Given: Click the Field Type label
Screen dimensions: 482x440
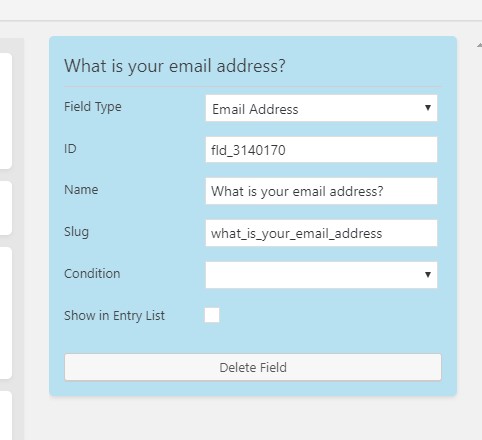Looking at the screenshot, I should tap(93, 107).
